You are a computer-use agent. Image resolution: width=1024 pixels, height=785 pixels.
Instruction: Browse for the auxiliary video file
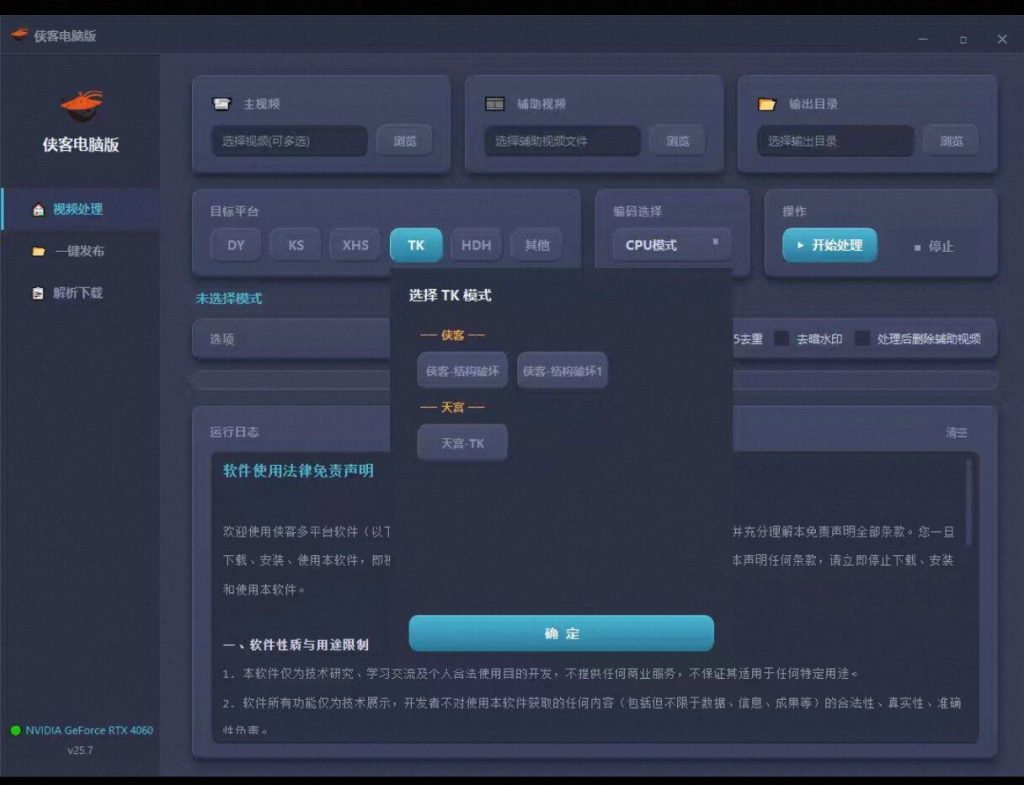(678, 141)
